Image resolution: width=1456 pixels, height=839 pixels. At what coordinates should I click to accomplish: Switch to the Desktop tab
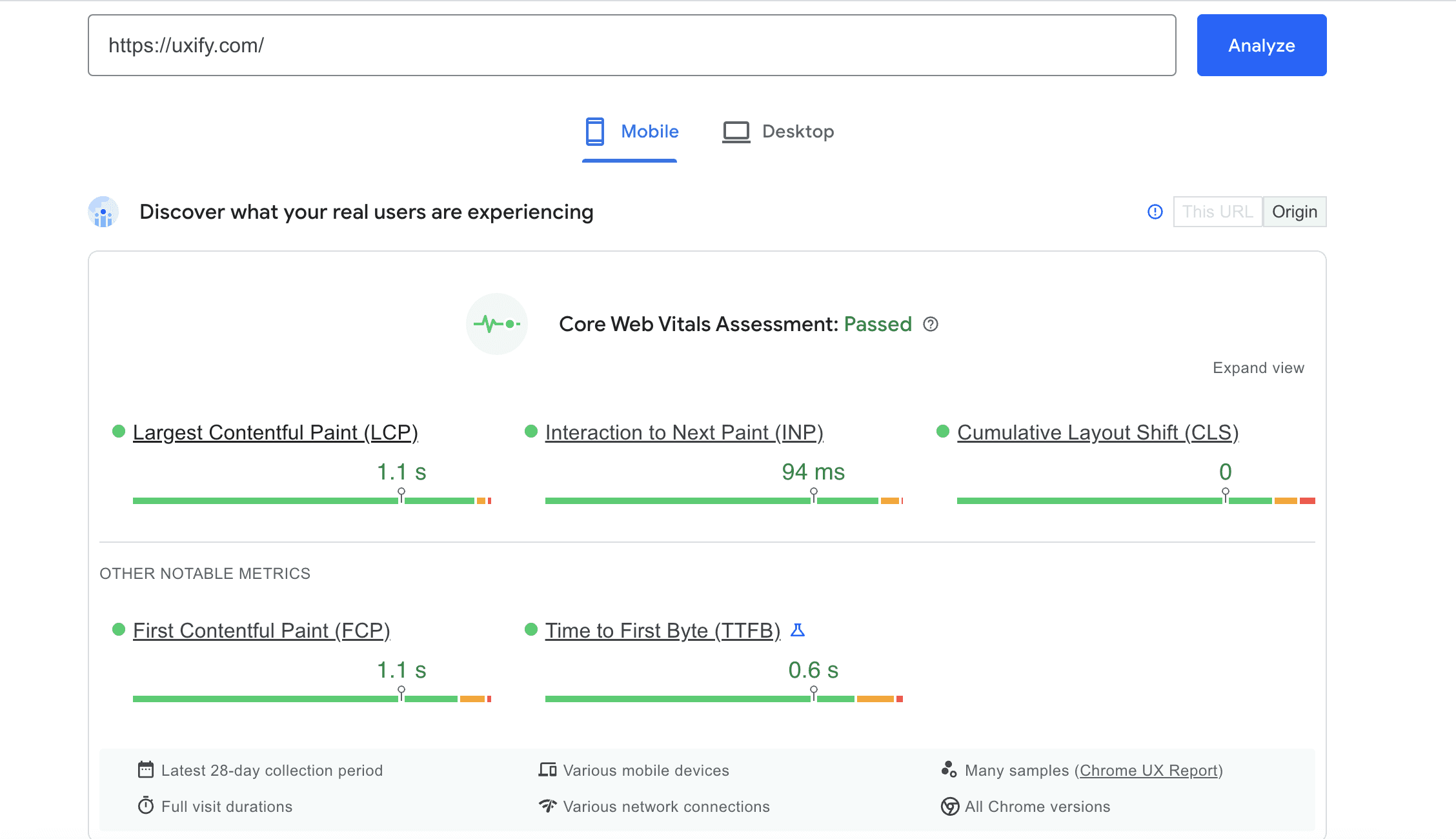(778, 131)
